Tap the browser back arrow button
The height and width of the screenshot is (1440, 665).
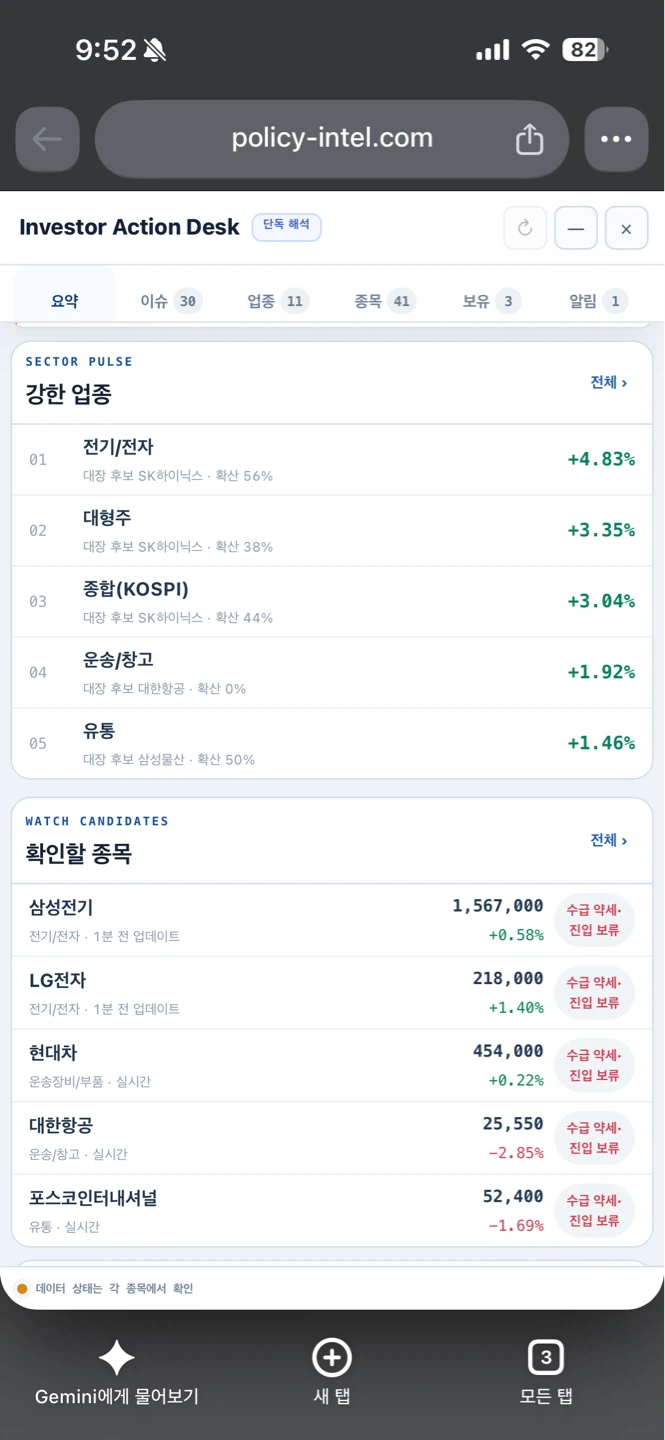coord(47,139)
